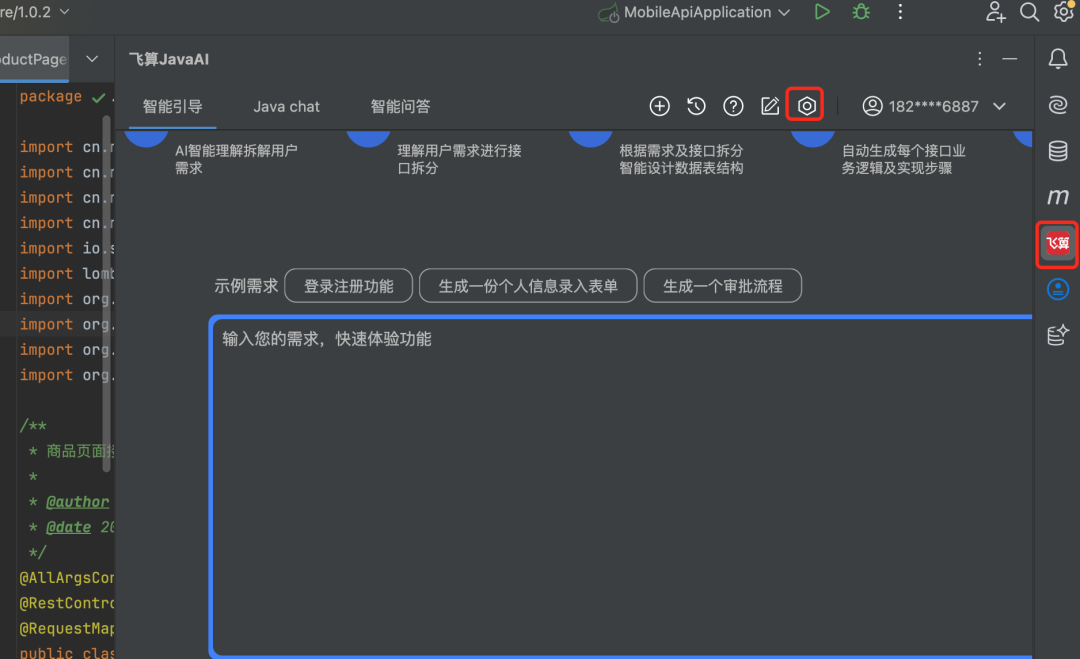The image size is (1080, 659).
Task: Open more actions menu in top toolbar
Action: click(900, 12)
